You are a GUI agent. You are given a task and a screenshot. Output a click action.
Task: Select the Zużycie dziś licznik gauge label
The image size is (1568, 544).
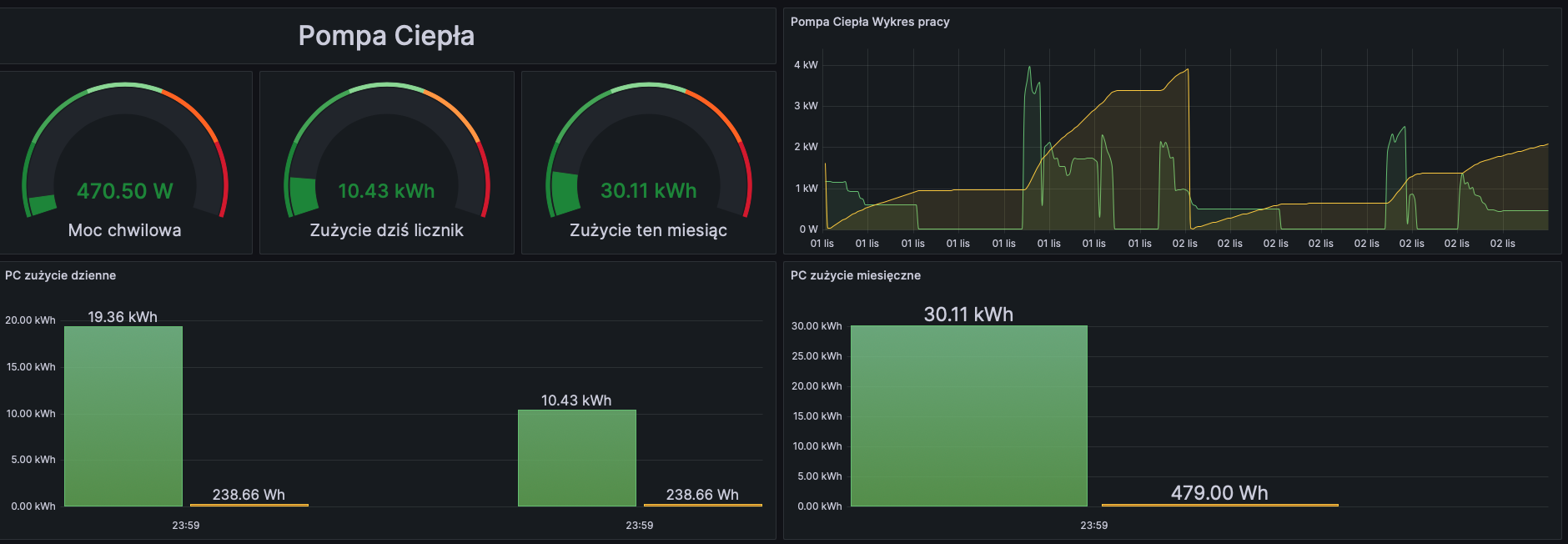click(386, 230)
